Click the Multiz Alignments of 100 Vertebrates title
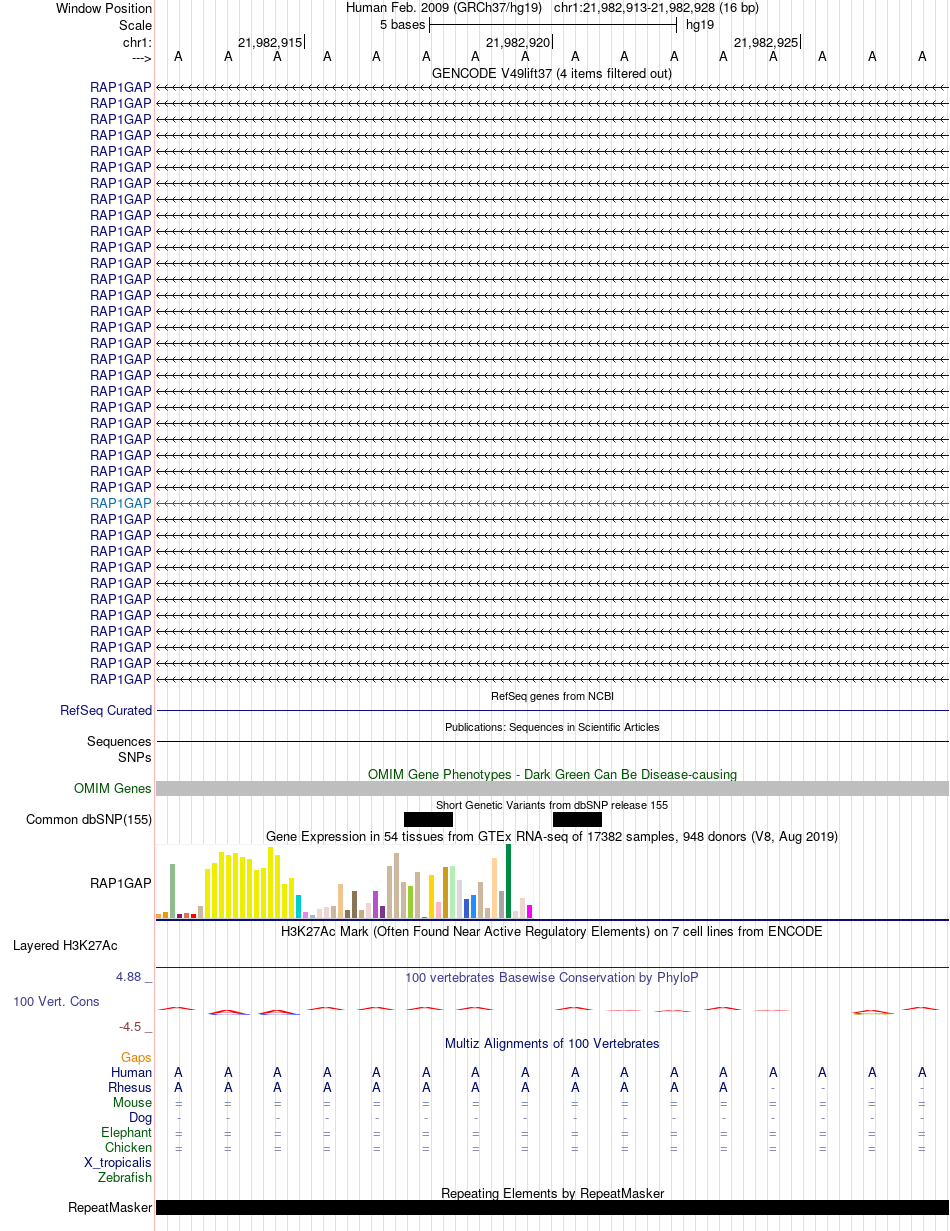Image resolution: width=950 pixels, height=1231 pixels. coord(552,1044)
